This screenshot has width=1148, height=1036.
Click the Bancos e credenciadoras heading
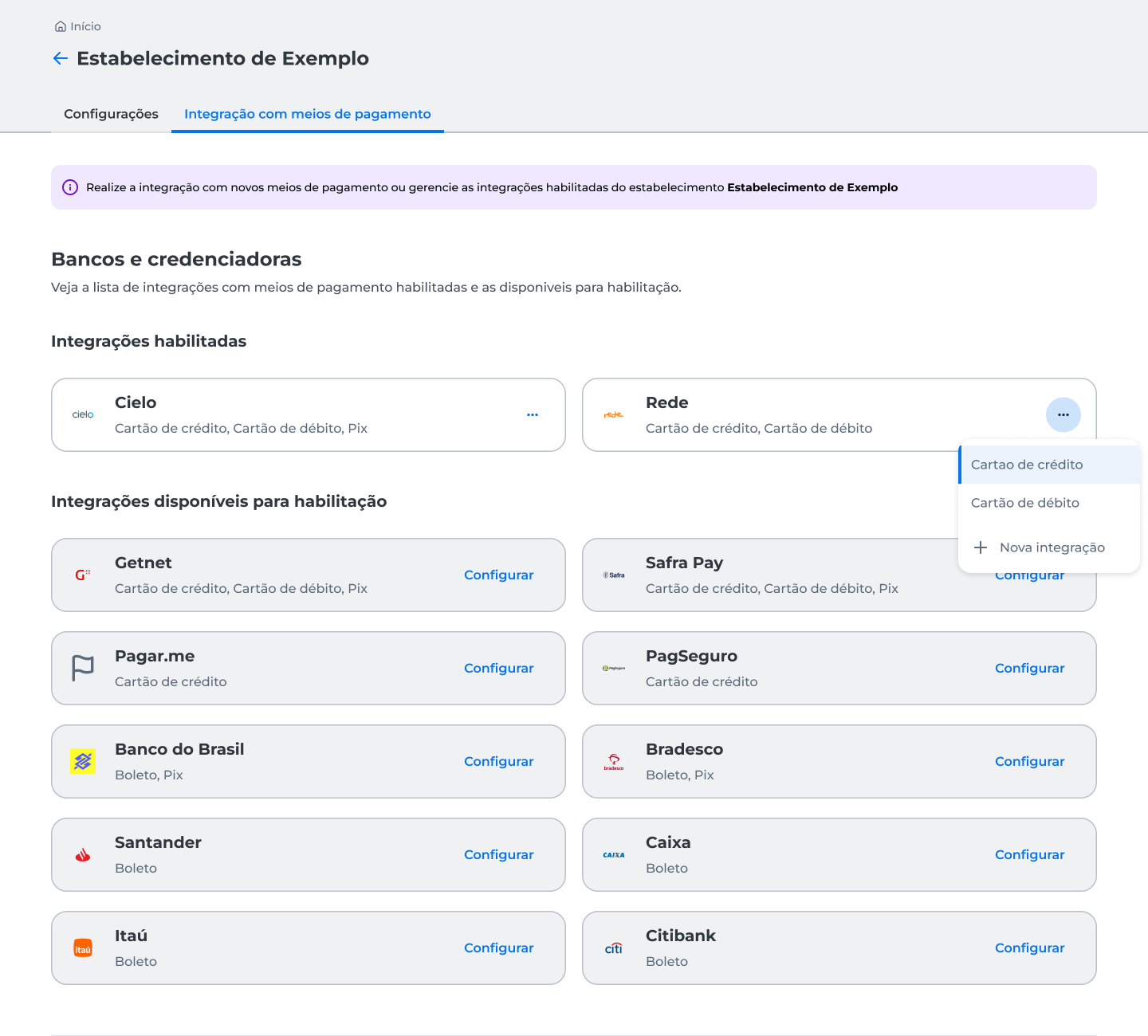[176, 259]
